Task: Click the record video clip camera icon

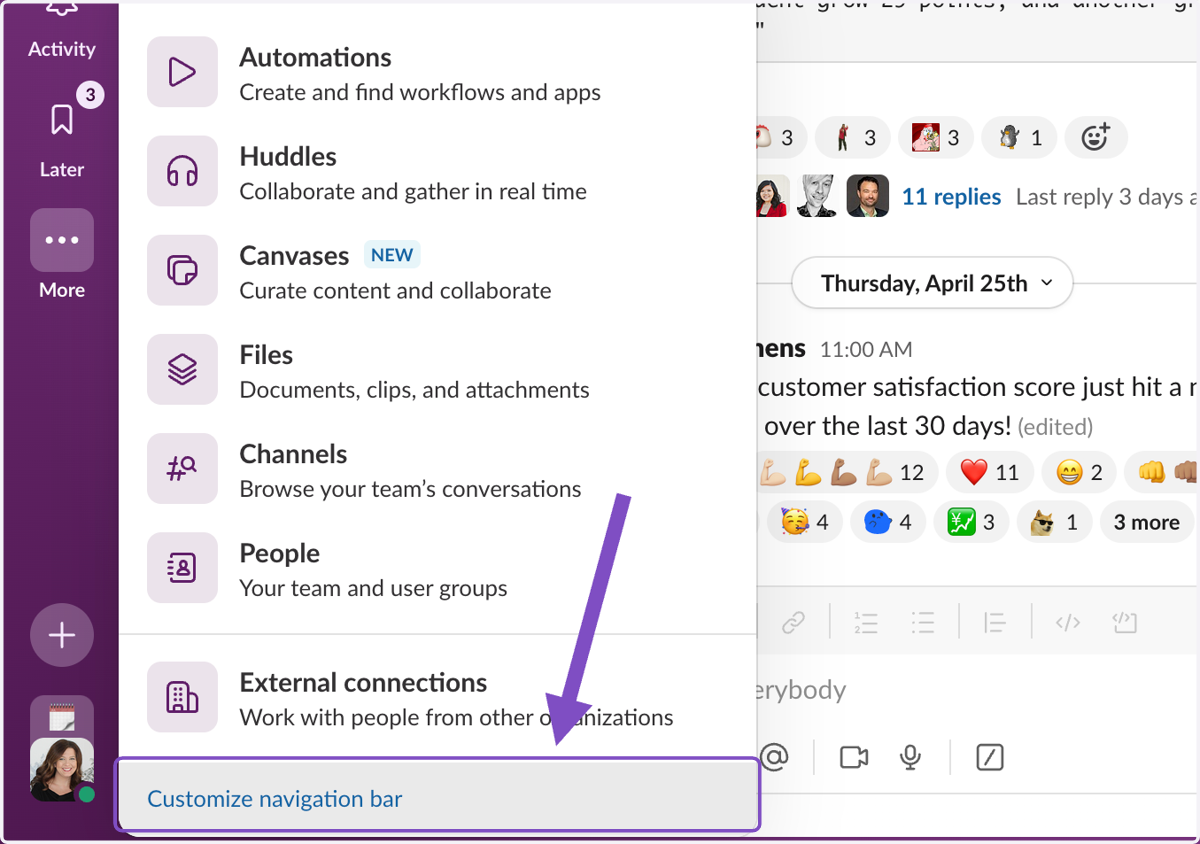Action: tap(854, 758)
